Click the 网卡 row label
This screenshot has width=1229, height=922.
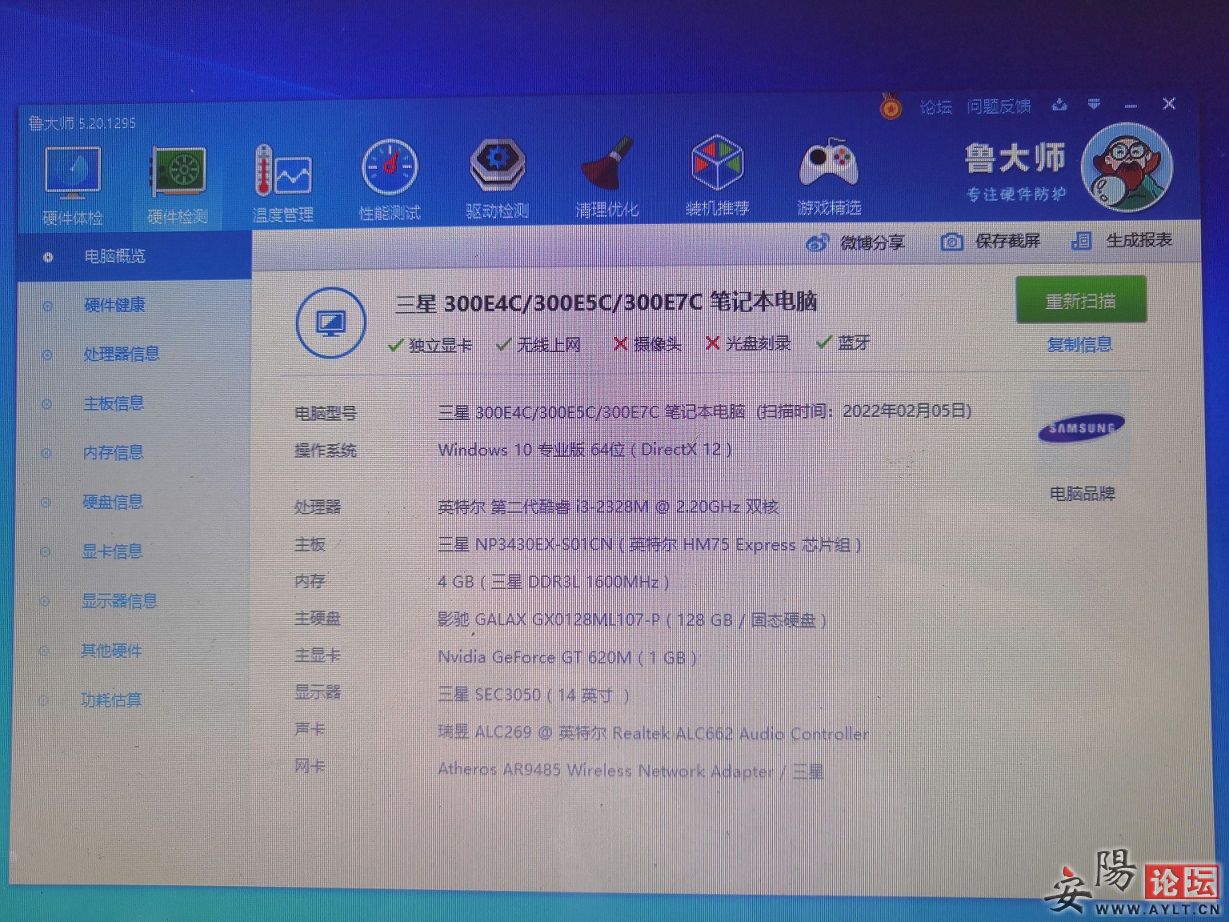310,767
